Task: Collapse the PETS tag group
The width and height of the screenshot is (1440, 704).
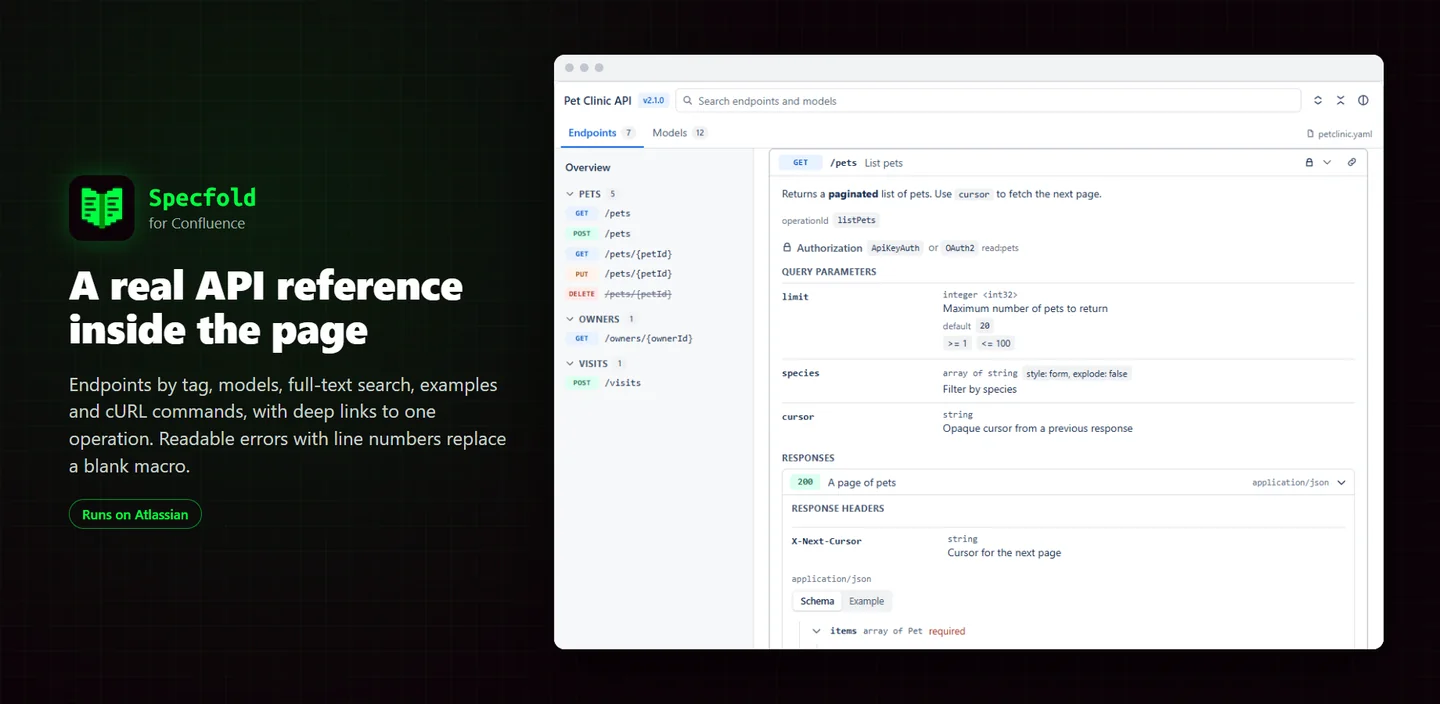Action: click(570, 194)
